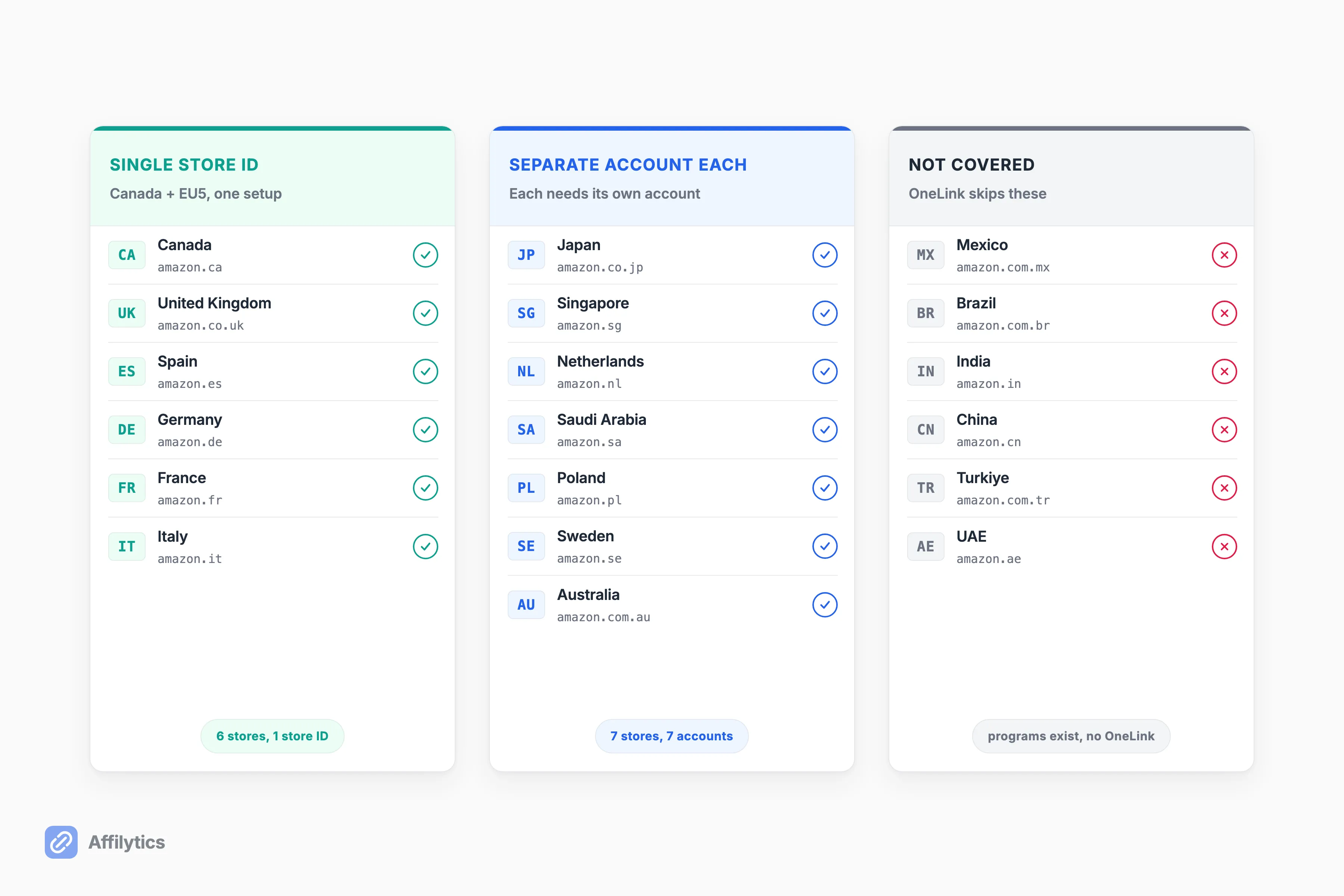Screen dimensions: 1344x896
Task: Click the red X icon for Mexico
Action: [1225, 255]
